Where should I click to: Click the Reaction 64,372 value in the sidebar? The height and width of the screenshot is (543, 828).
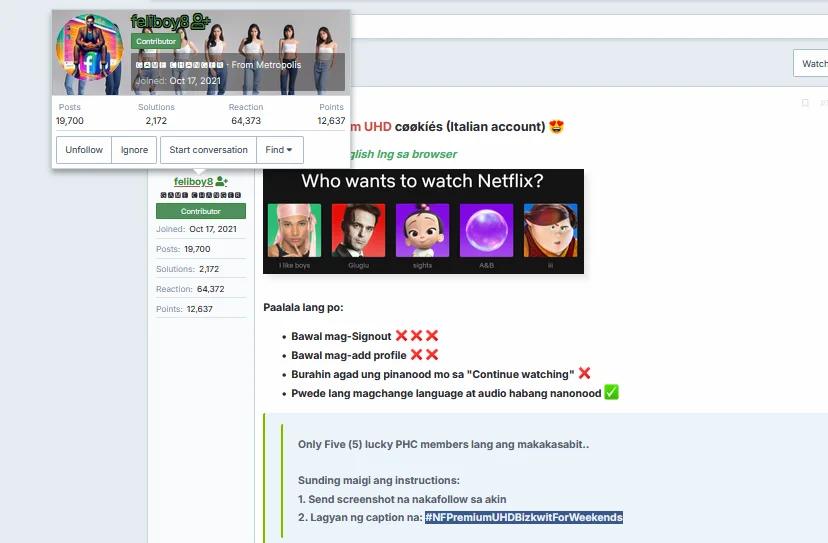pyautogui.click(x=211, y=289)
